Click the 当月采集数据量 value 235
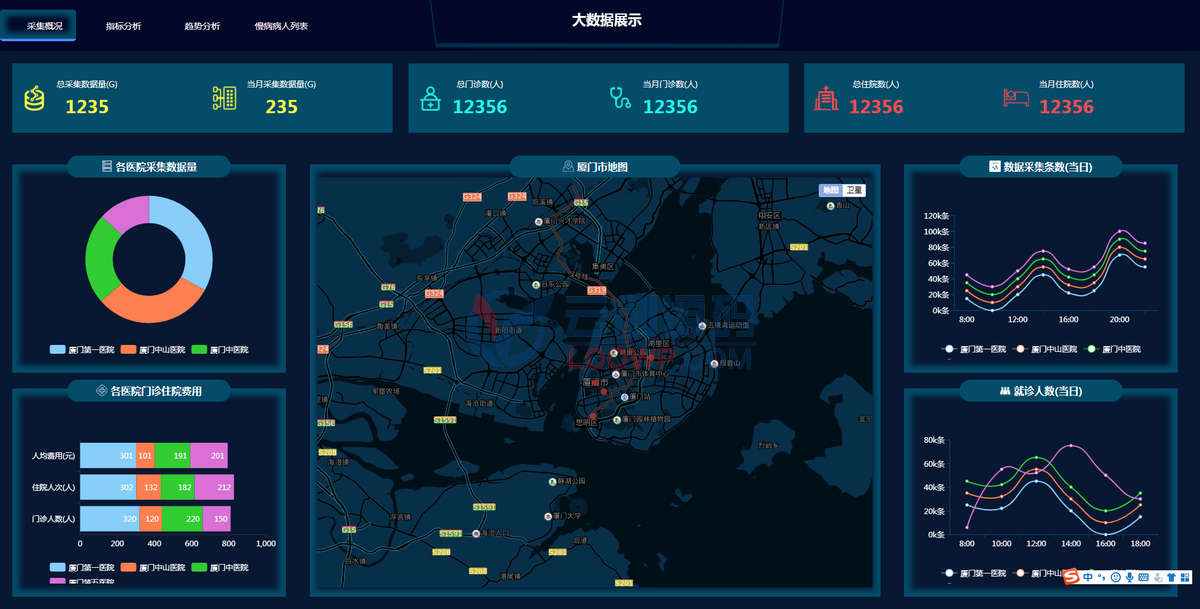 (281, 106)
